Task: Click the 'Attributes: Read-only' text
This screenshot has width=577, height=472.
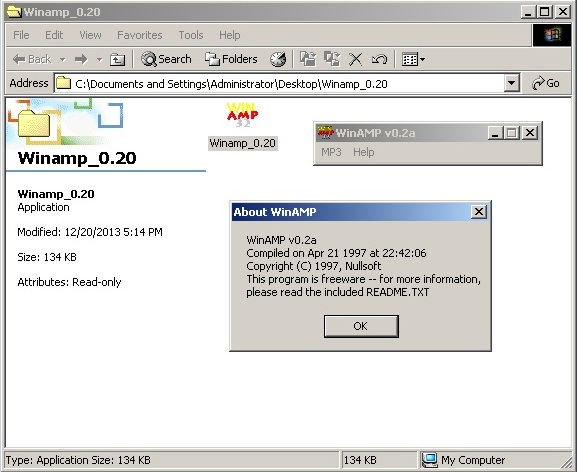Action: pos(69,282)
